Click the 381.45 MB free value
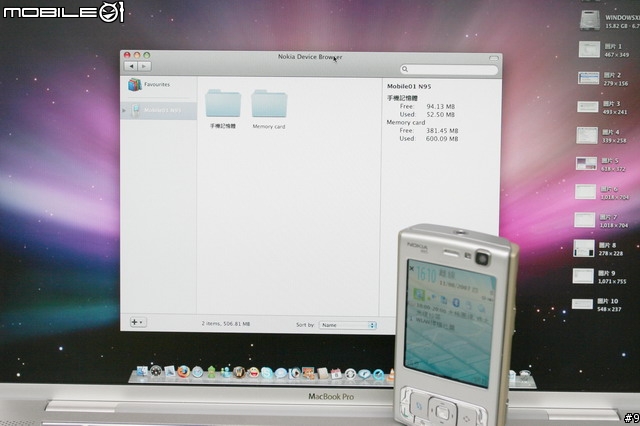 pyautogui.click(x=442, y=131)
